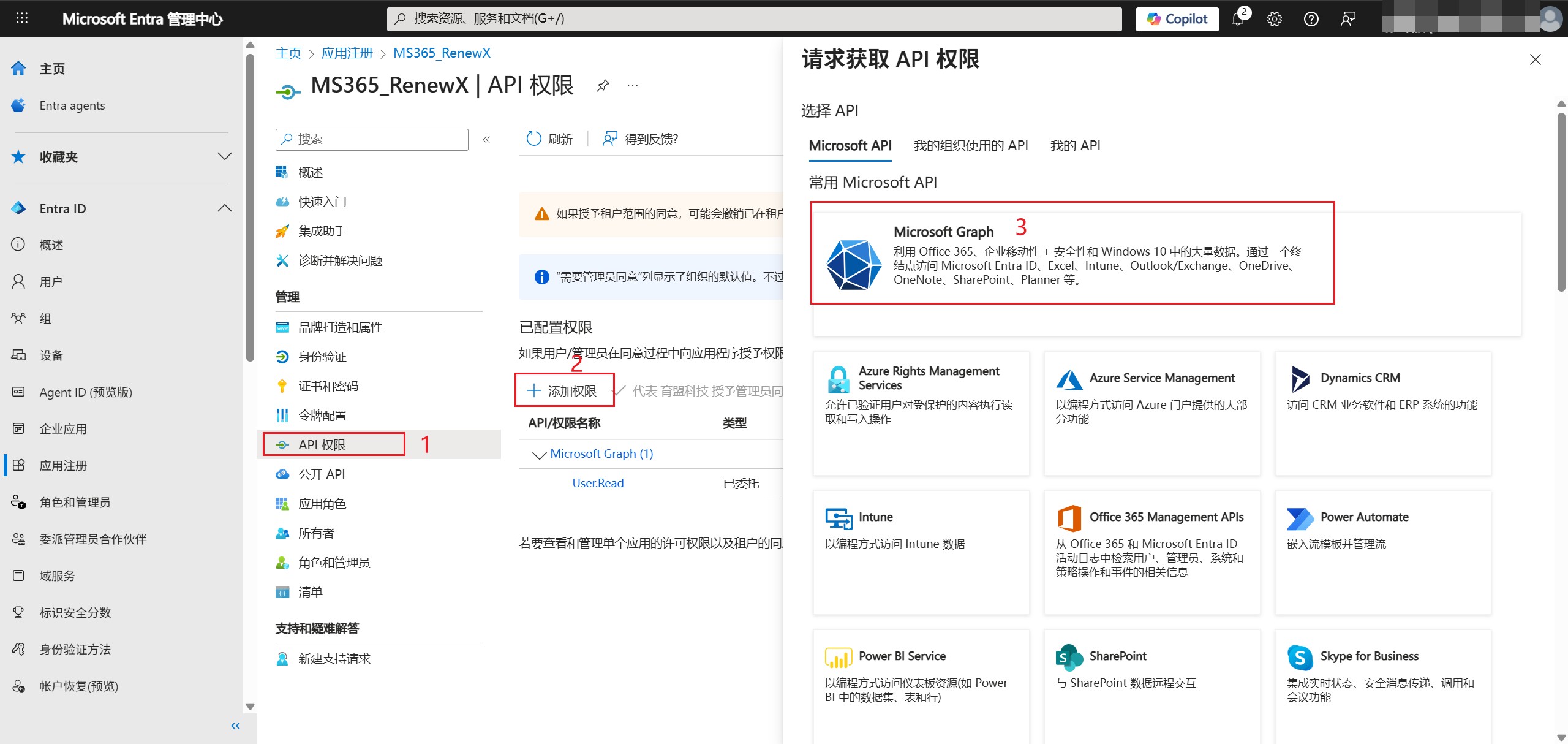Open the app launcher waffle icon
The height and width of the screenshot is (744, 1568).
point(22,18)
